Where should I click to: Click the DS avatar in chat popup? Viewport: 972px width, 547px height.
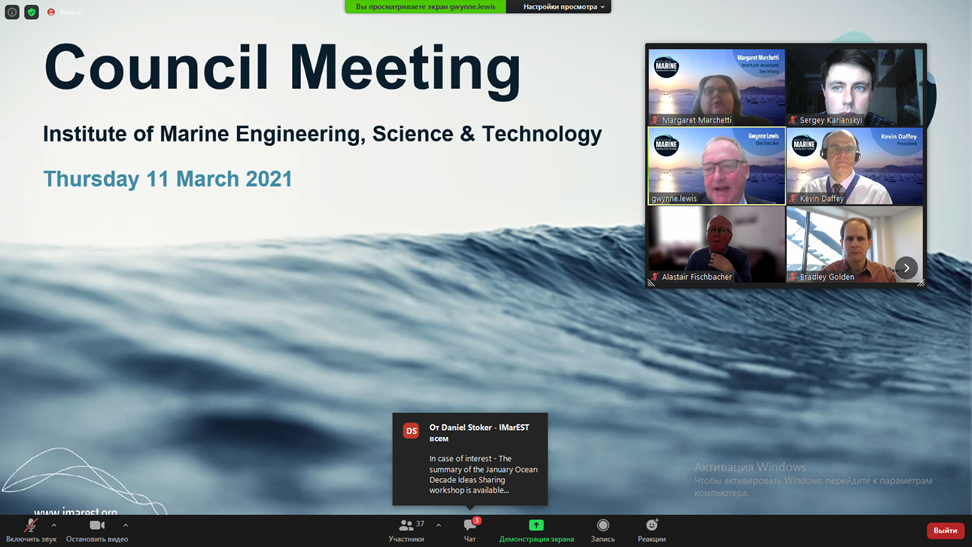click(412, 431)
